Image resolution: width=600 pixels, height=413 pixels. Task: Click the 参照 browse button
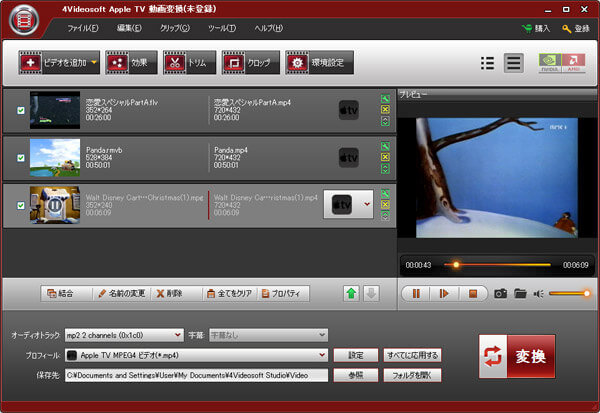click(x=356, y=375)
